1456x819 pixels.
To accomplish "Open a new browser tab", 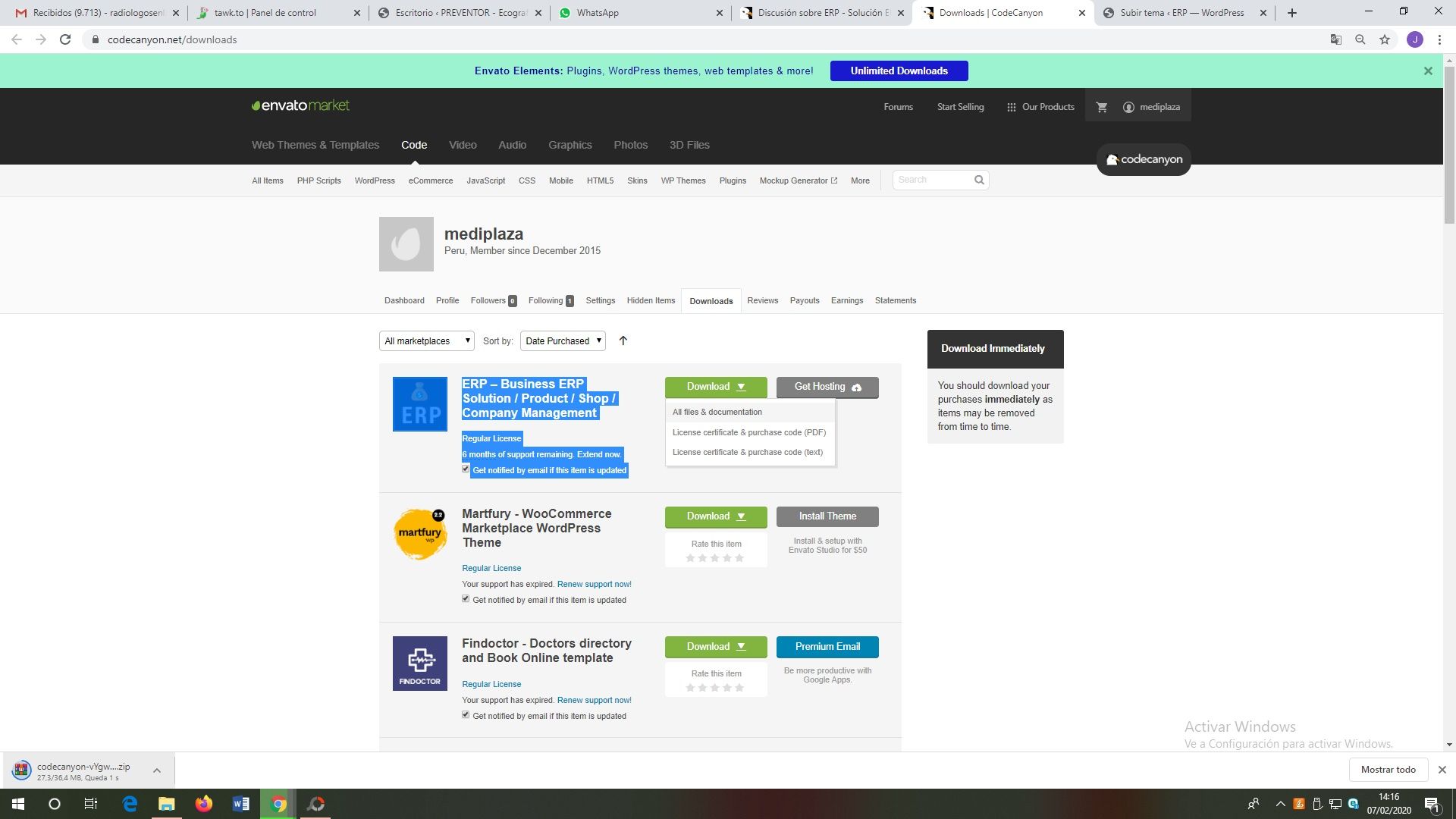I will click(x=1292, y=13).
